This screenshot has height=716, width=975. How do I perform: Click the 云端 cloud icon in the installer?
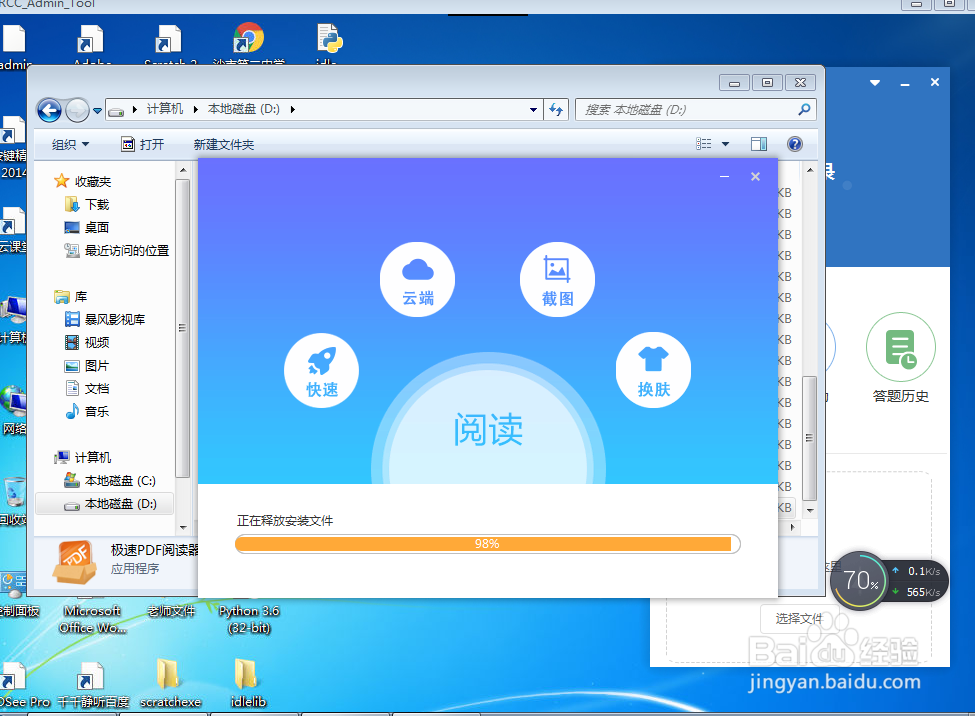[417, 279]
